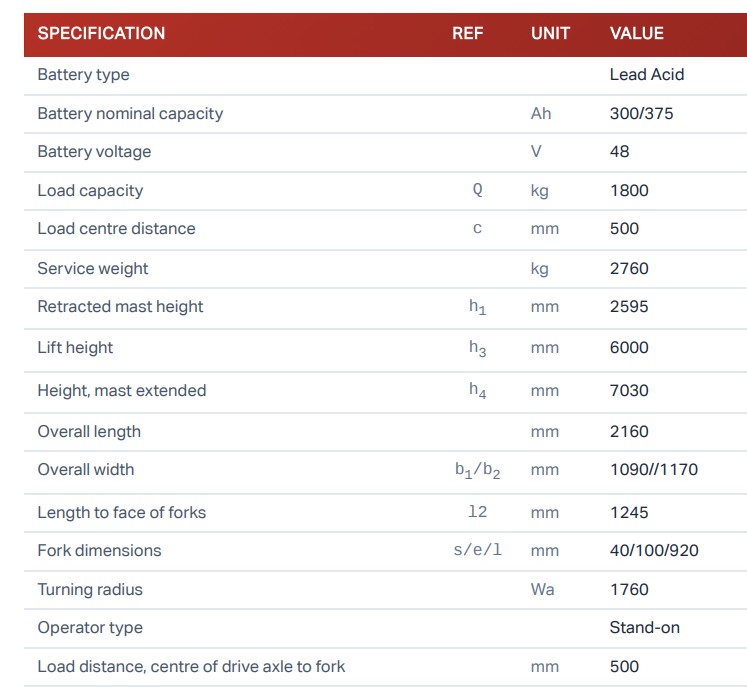747x695 pixels.
Task: Click the Battery voltage row label
Action: [x=94, y=152]
